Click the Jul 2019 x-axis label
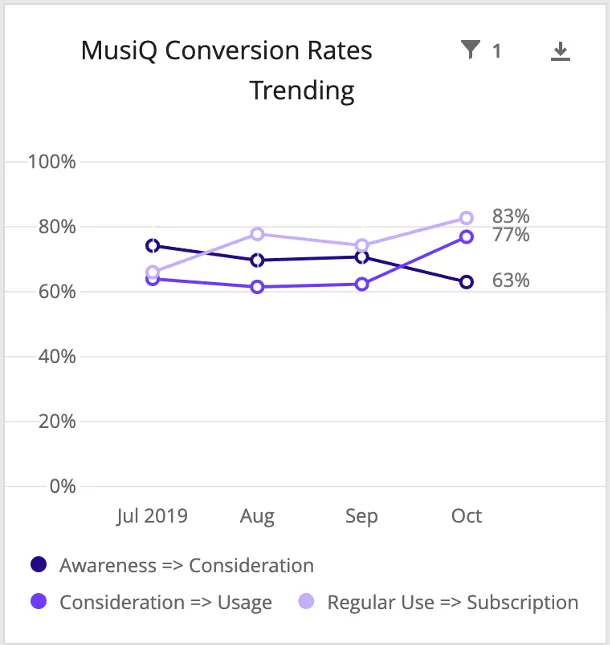Screen dimensions: 610x645 coord(152,516)
